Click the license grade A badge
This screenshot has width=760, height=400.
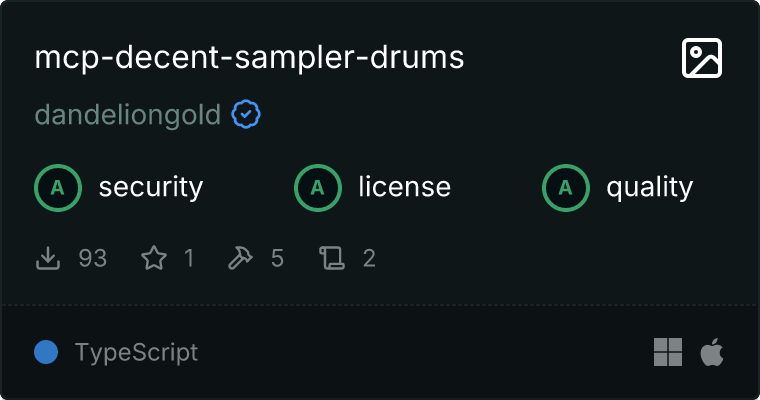[317, 187]
